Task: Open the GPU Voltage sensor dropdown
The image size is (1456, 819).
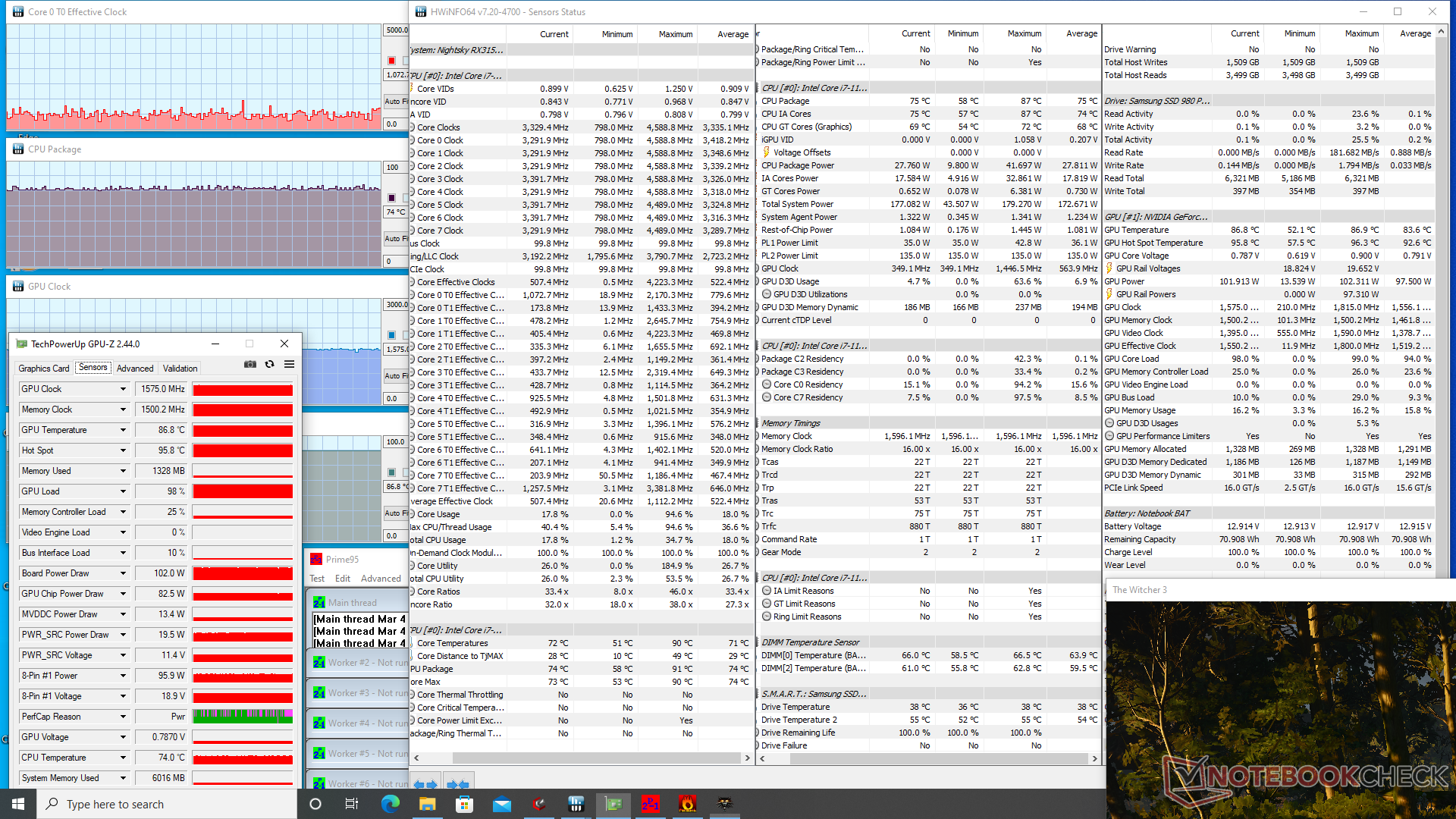Action: [x=123, y=737]
